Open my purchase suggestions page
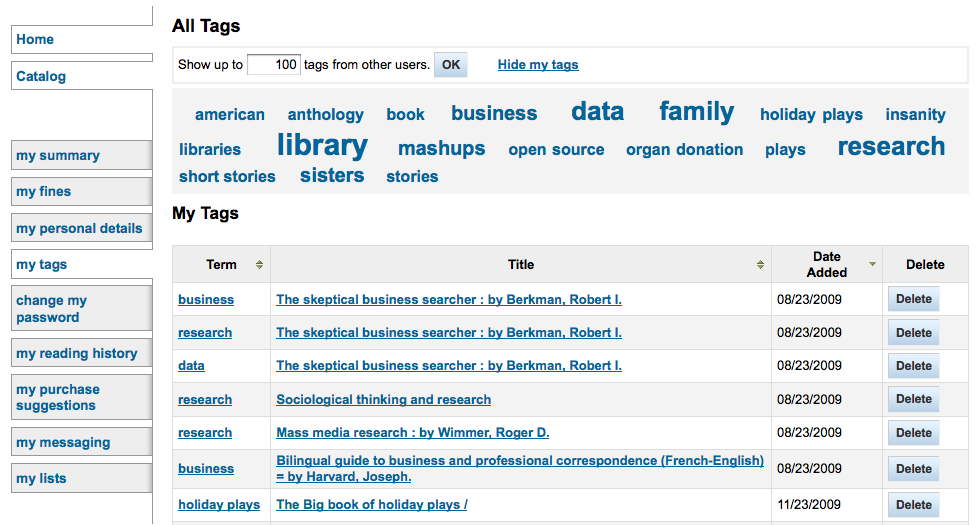 coord(82,397)
